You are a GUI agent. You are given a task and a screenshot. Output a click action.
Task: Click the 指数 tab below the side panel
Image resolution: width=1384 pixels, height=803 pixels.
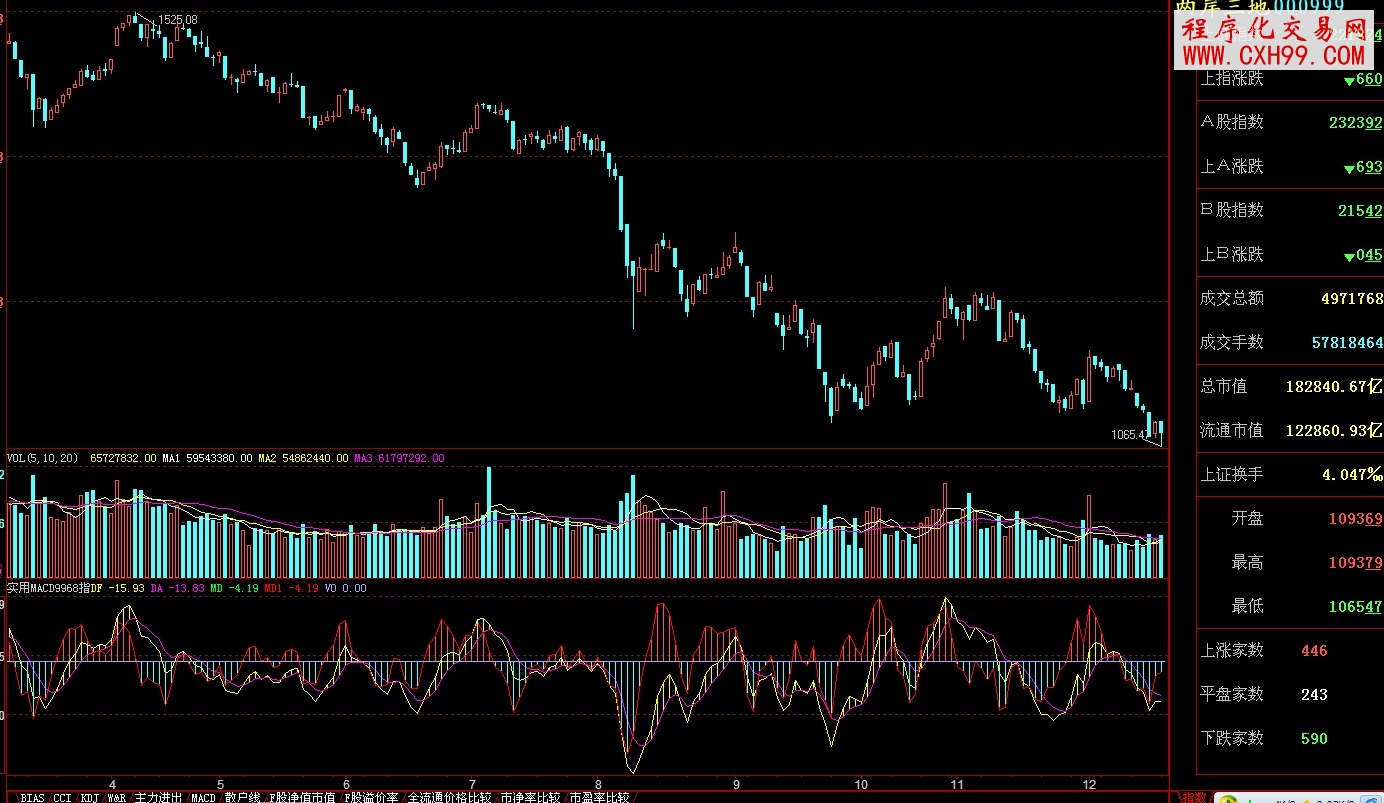pos(1194,797)
